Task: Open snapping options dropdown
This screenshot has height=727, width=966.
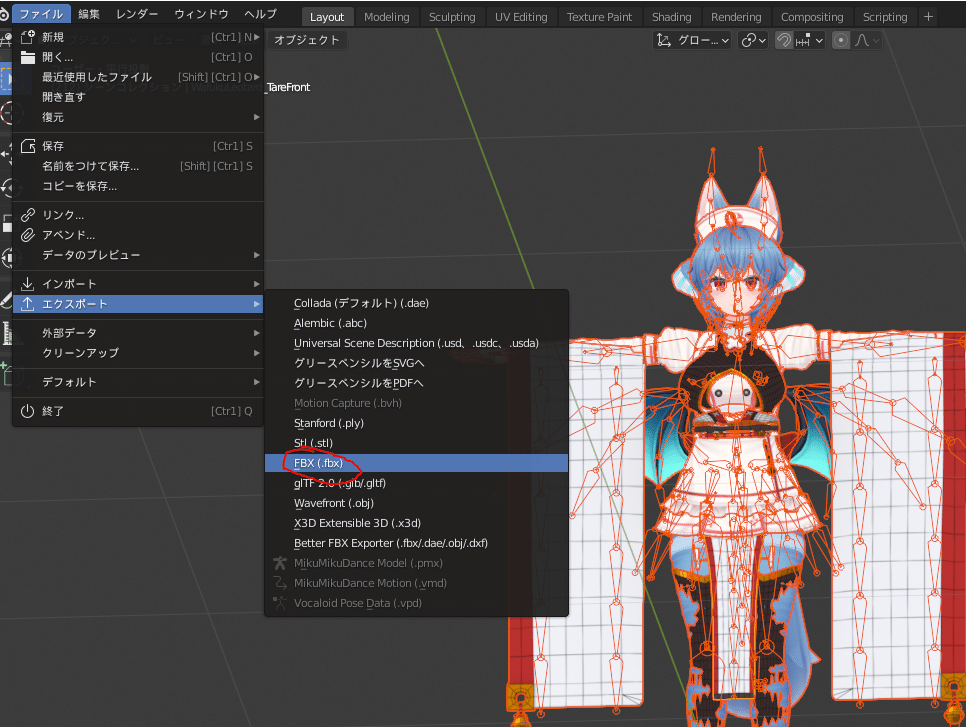Action: (809, 40)
